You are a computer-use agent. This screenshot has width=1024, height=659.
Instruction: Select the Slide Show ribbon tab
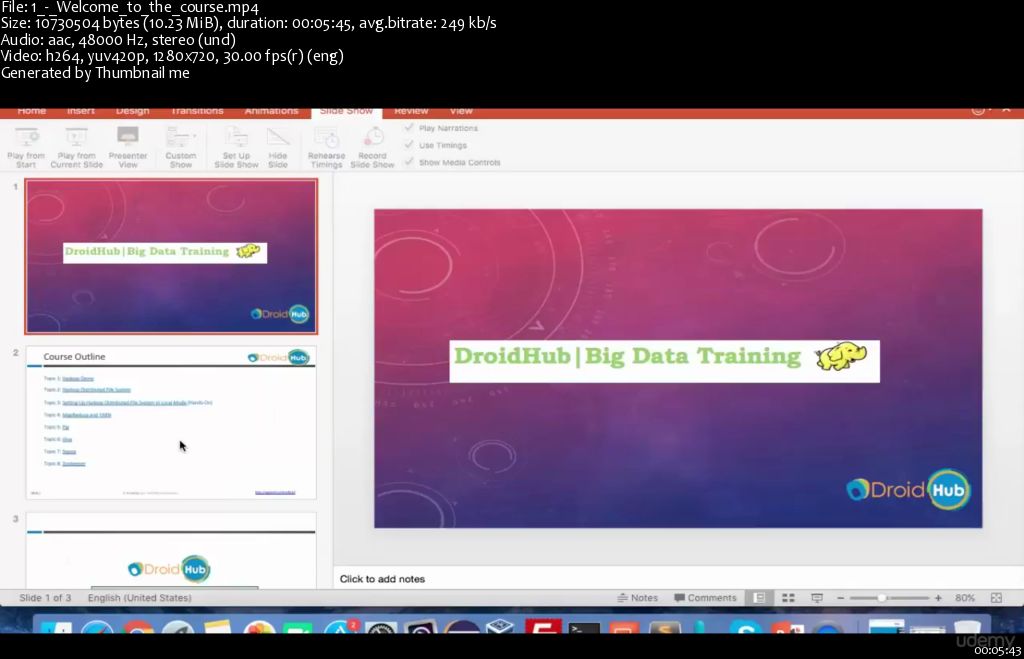346,111
